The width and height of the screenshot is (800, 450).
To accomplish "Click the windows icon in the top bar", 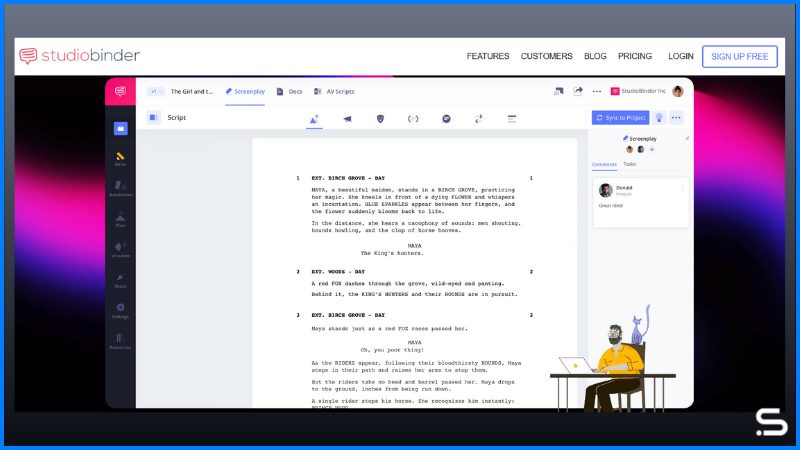I will pyautogui.click(x=559, y=91).
